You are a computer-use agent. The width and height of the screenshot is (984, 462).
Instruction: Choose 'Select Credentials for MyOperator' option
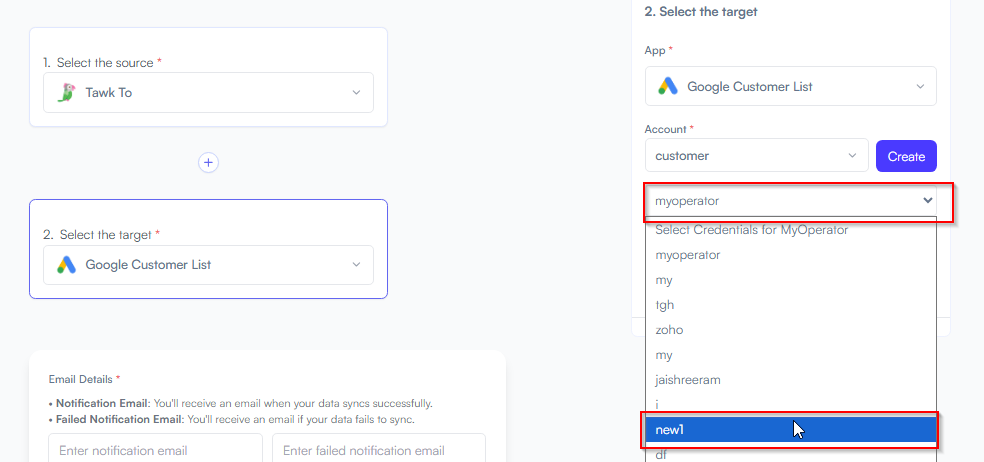click(791, 230)
